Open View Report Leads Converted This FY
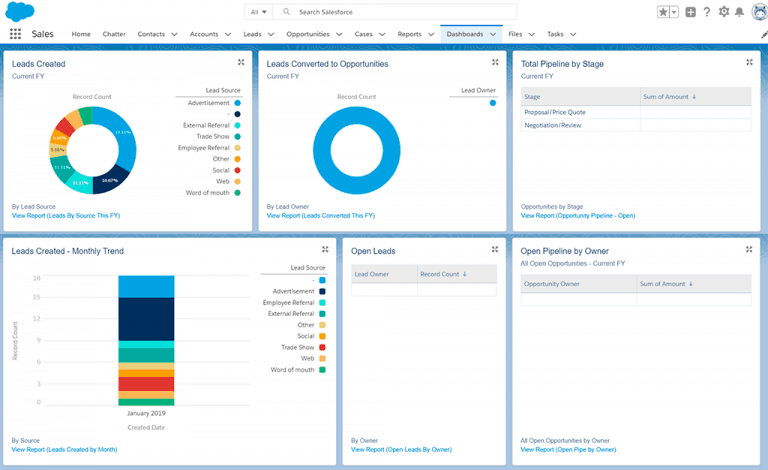 pyautogui.click(x=321, y=215)
